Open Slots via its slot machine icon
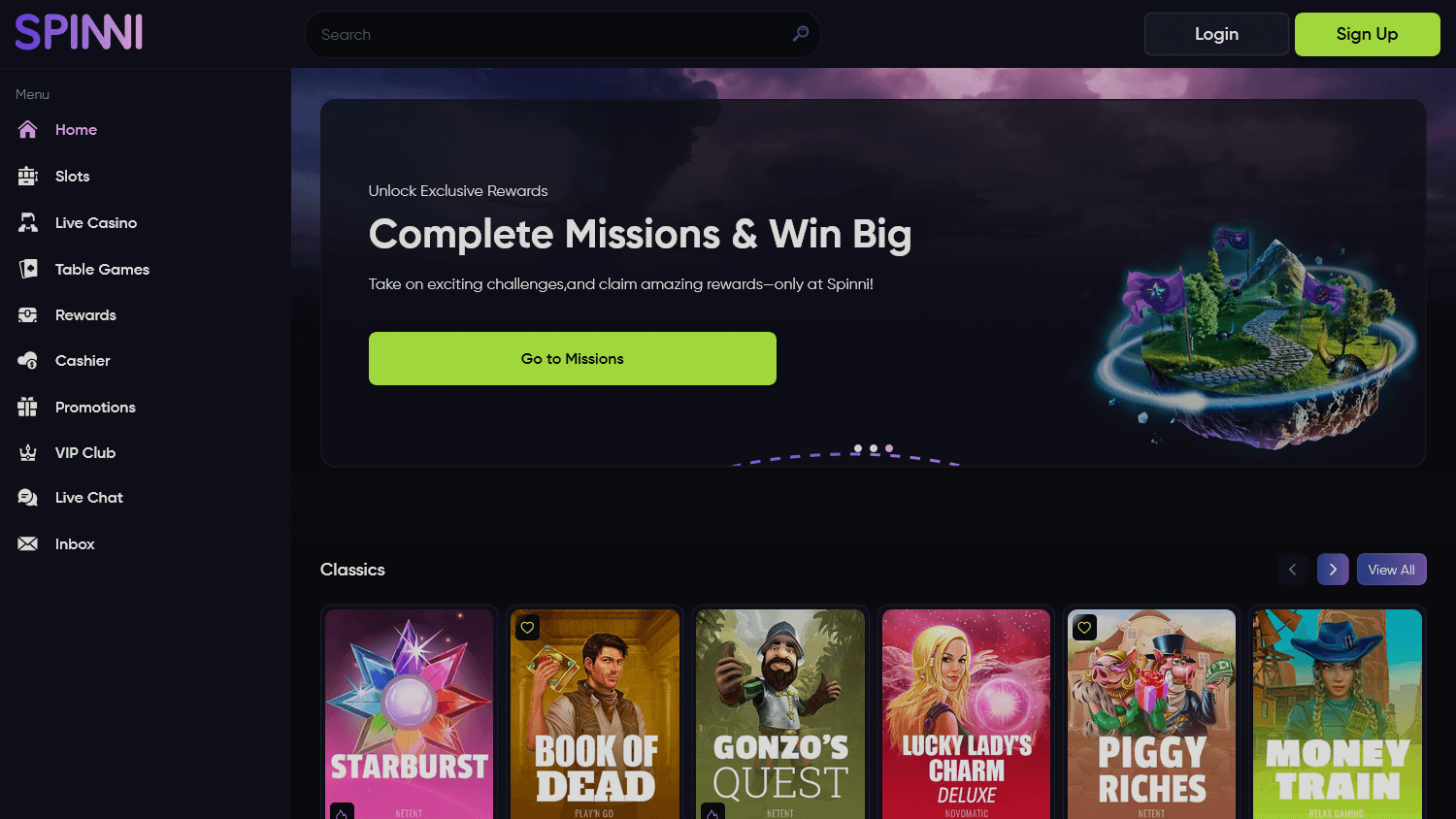This screenshot has width=1456, height=819. click(27, 176)
